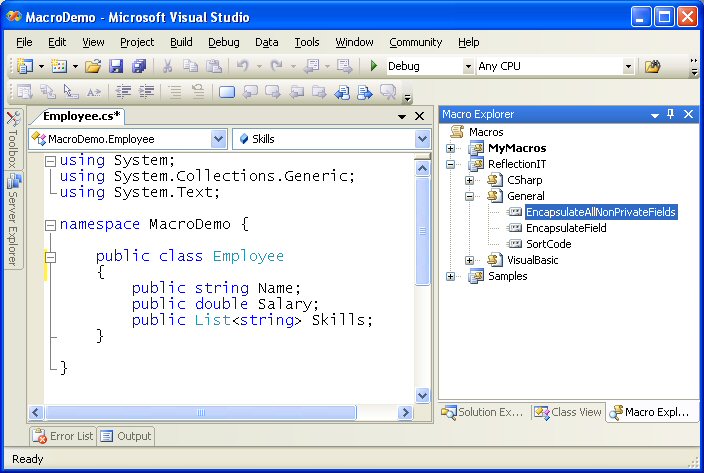Click the Undo arrow icon
The height and width of the screenshot is (473, 704).
243,66
